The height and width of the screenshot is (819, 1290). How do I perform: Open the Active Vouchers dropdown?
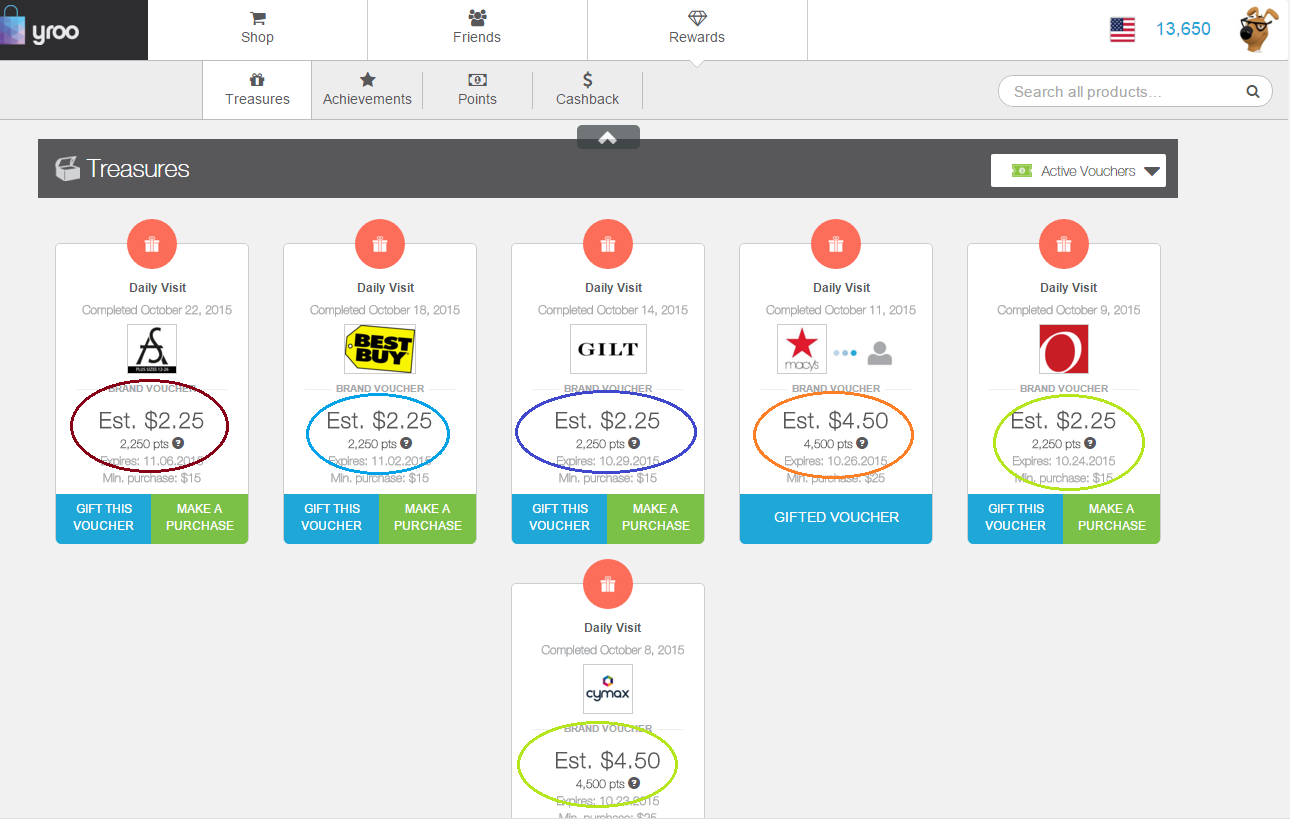(x=1078, y=171)
